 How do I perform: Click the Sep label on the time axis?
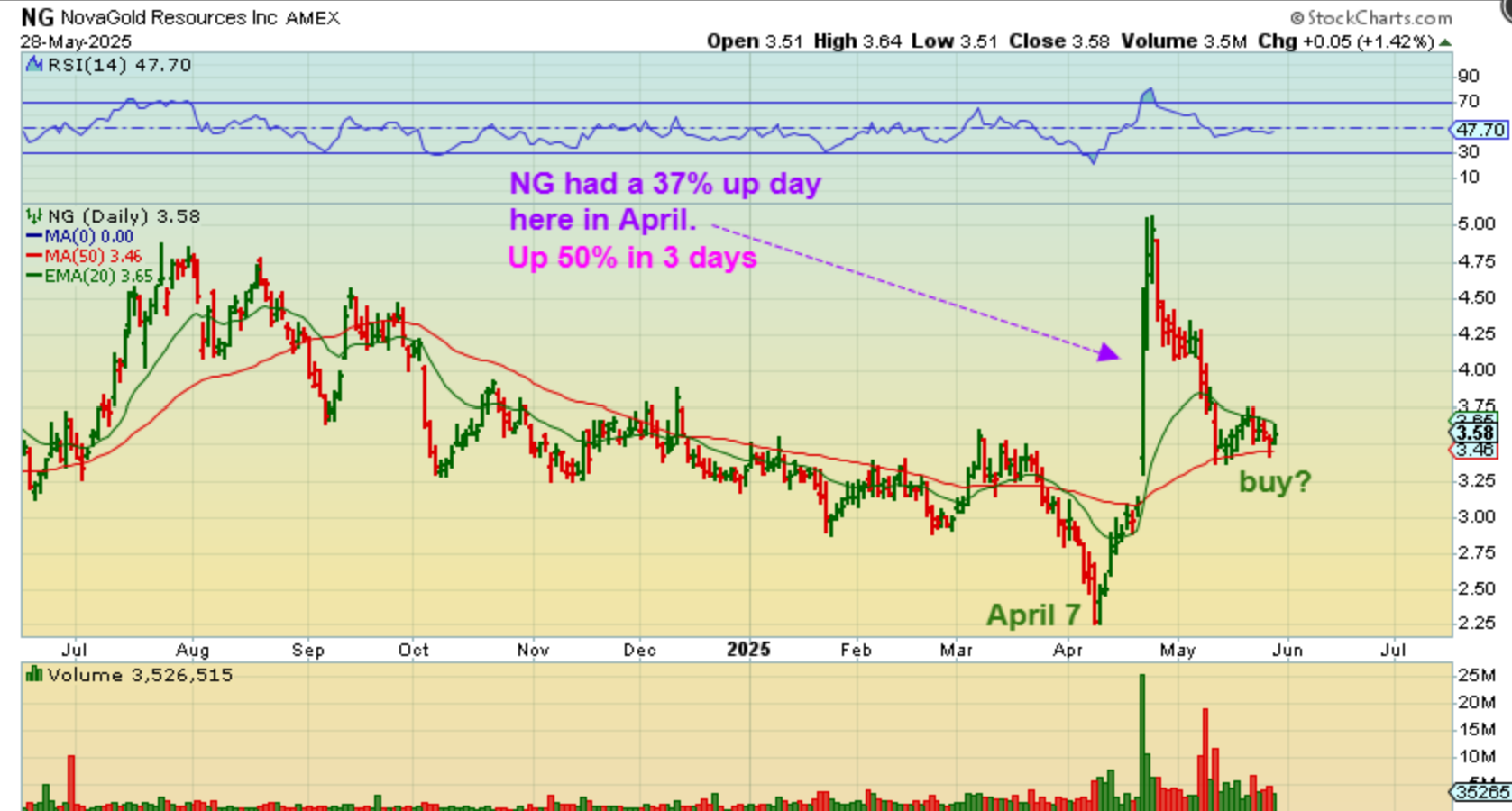click(x=307, y=650)
